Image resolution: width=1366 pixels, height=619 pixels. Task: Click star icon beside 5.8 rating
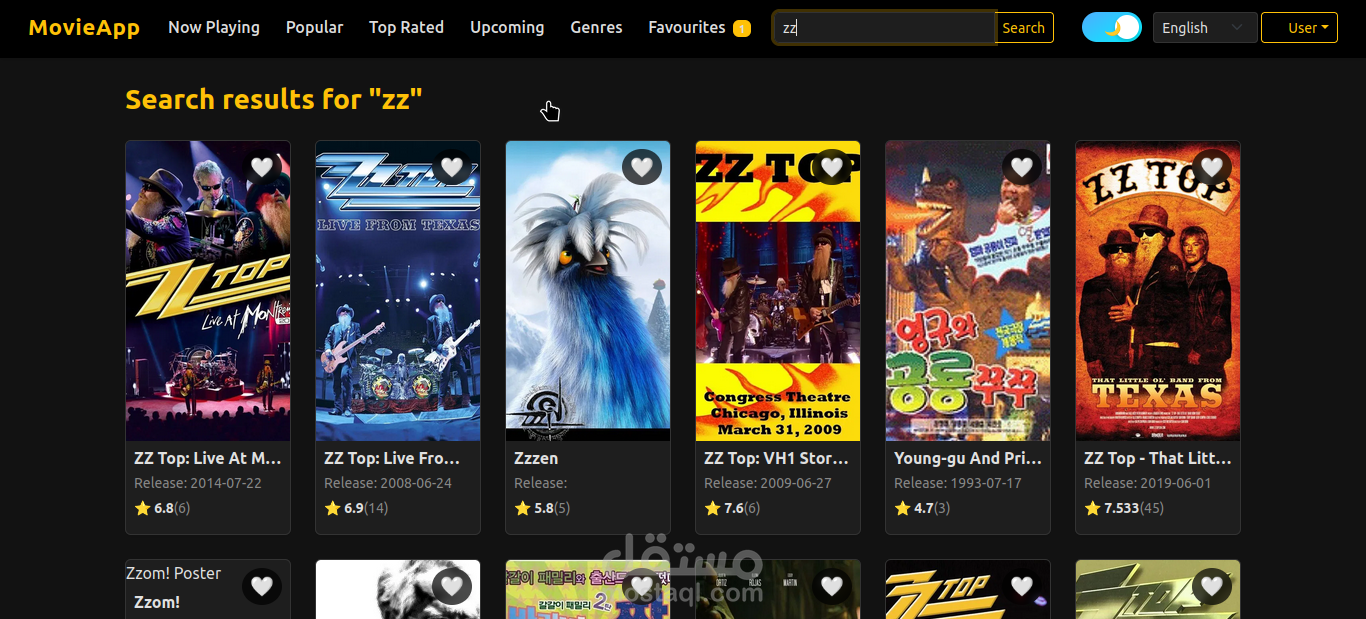(522, 508)
